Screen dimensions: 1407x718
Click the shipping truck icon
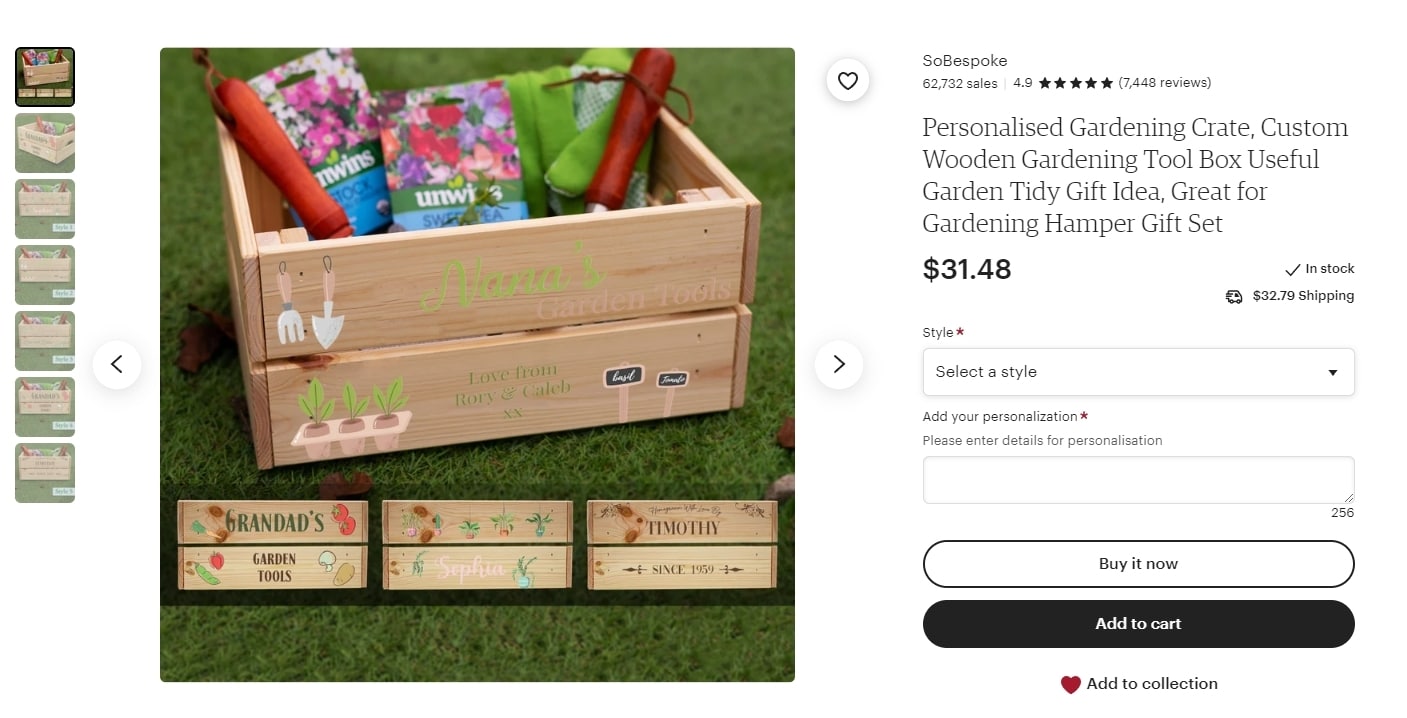pos(1234,296)
